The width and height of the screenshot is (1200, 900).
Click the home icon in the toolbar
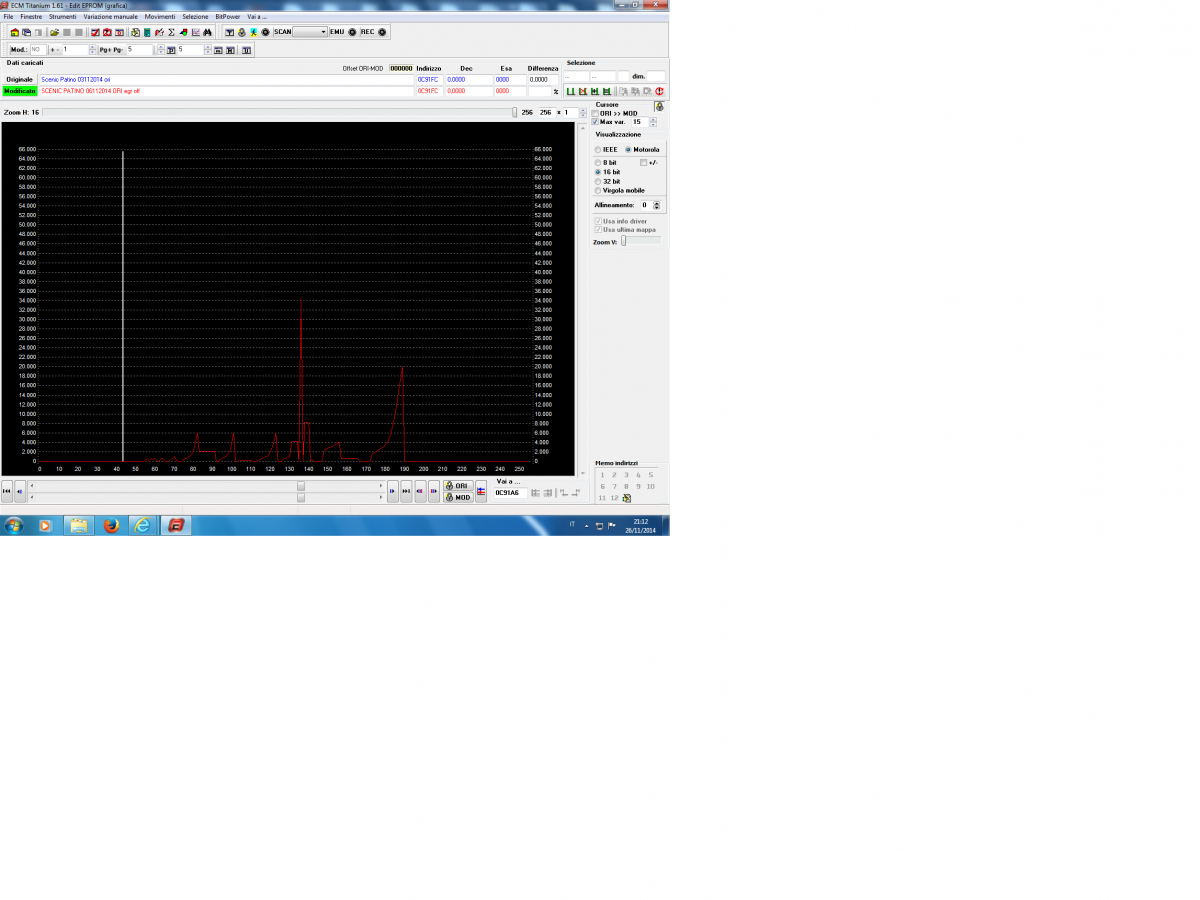click(x=14, y=32)
